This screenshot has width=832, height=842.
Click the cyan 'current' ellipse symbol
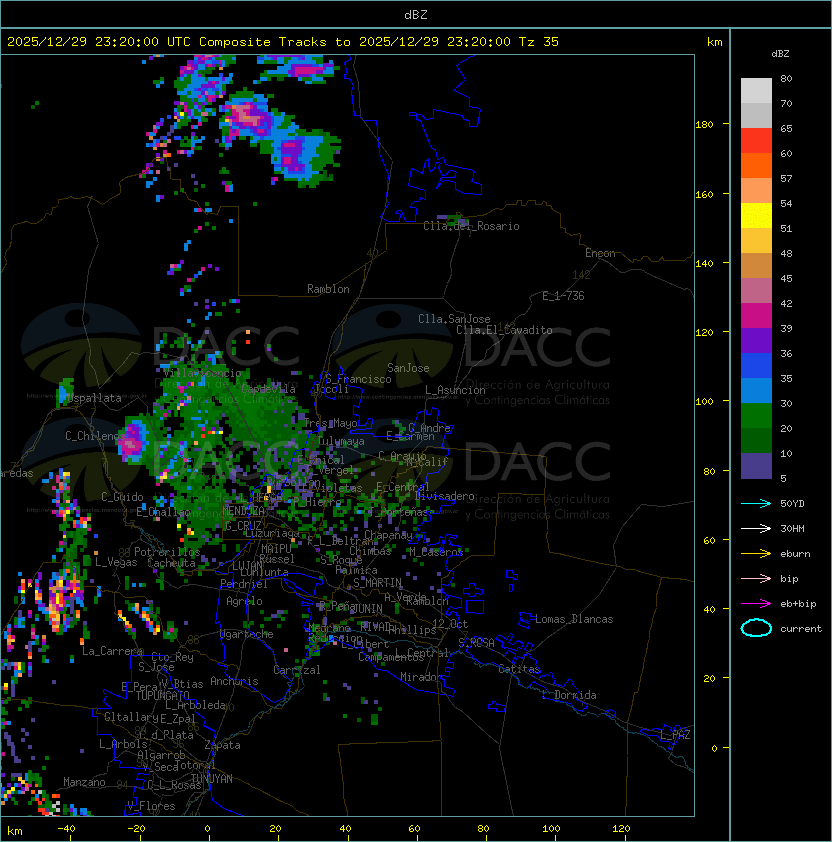tap(756, 628)
